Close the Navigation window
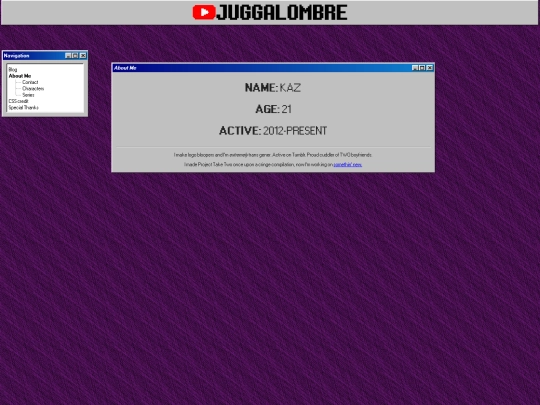Image resolution: width=540 pixels, height=405 pixels. click(83, 55)
